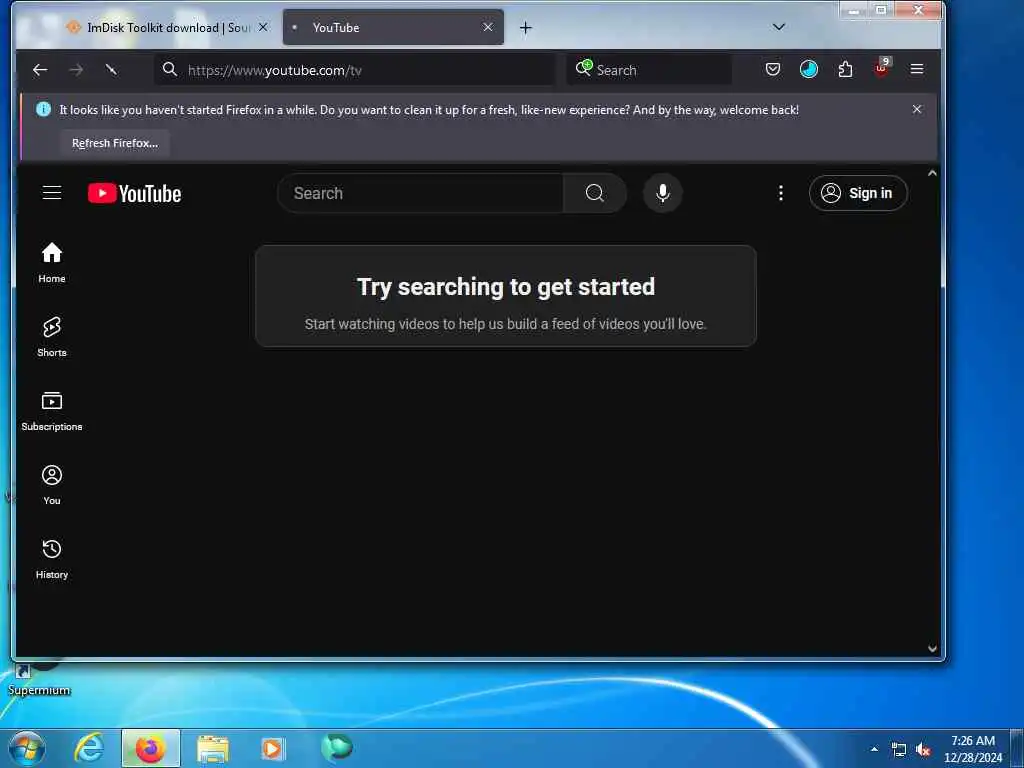The height and width of the screenshot is (768, 1024).
Task: Go to Home in YouTube sidebar
Action: [52, 263]
